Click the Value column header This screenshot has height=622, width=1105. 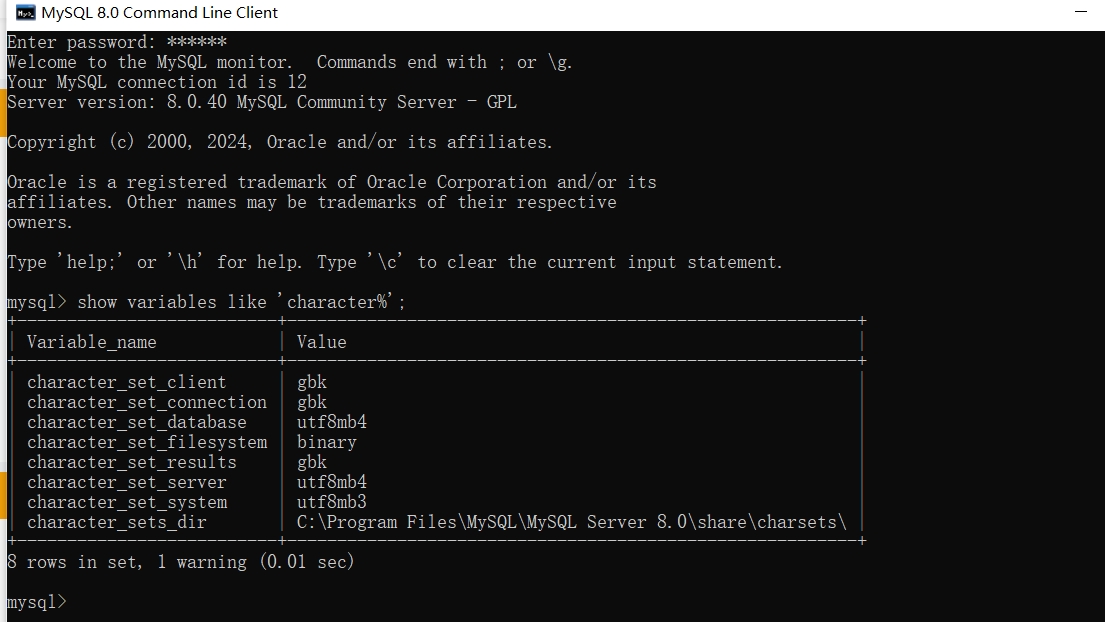point(322,342)
